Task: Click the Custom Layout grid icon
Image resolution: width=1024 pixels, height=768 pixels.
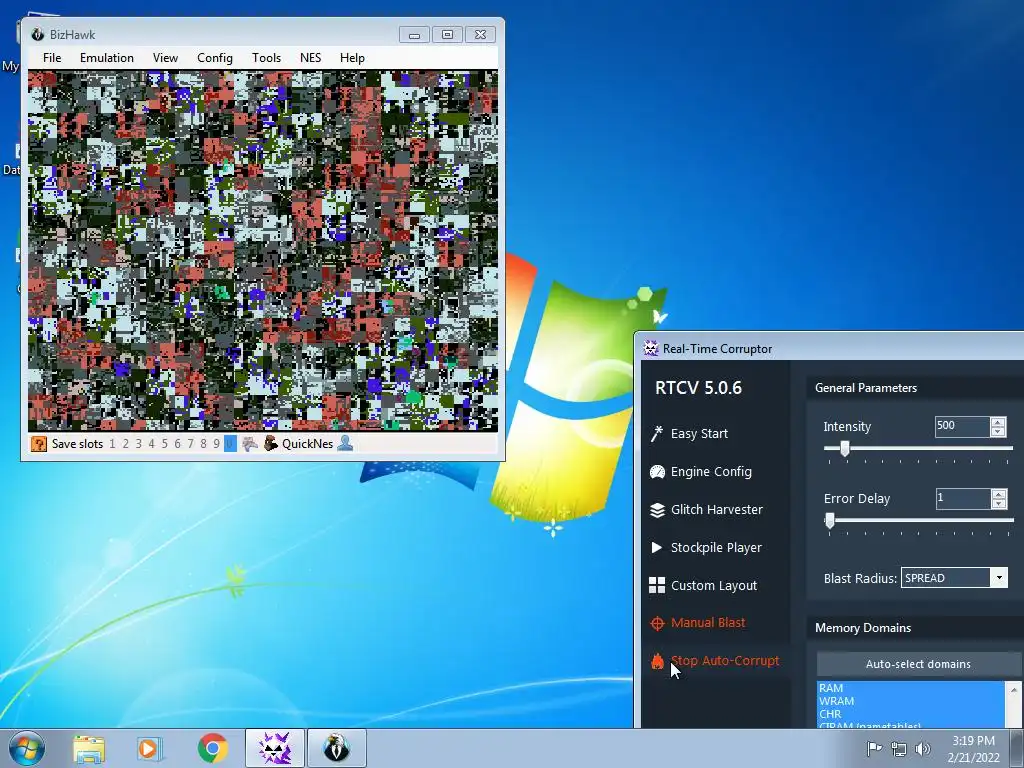Action: (657, 585)
